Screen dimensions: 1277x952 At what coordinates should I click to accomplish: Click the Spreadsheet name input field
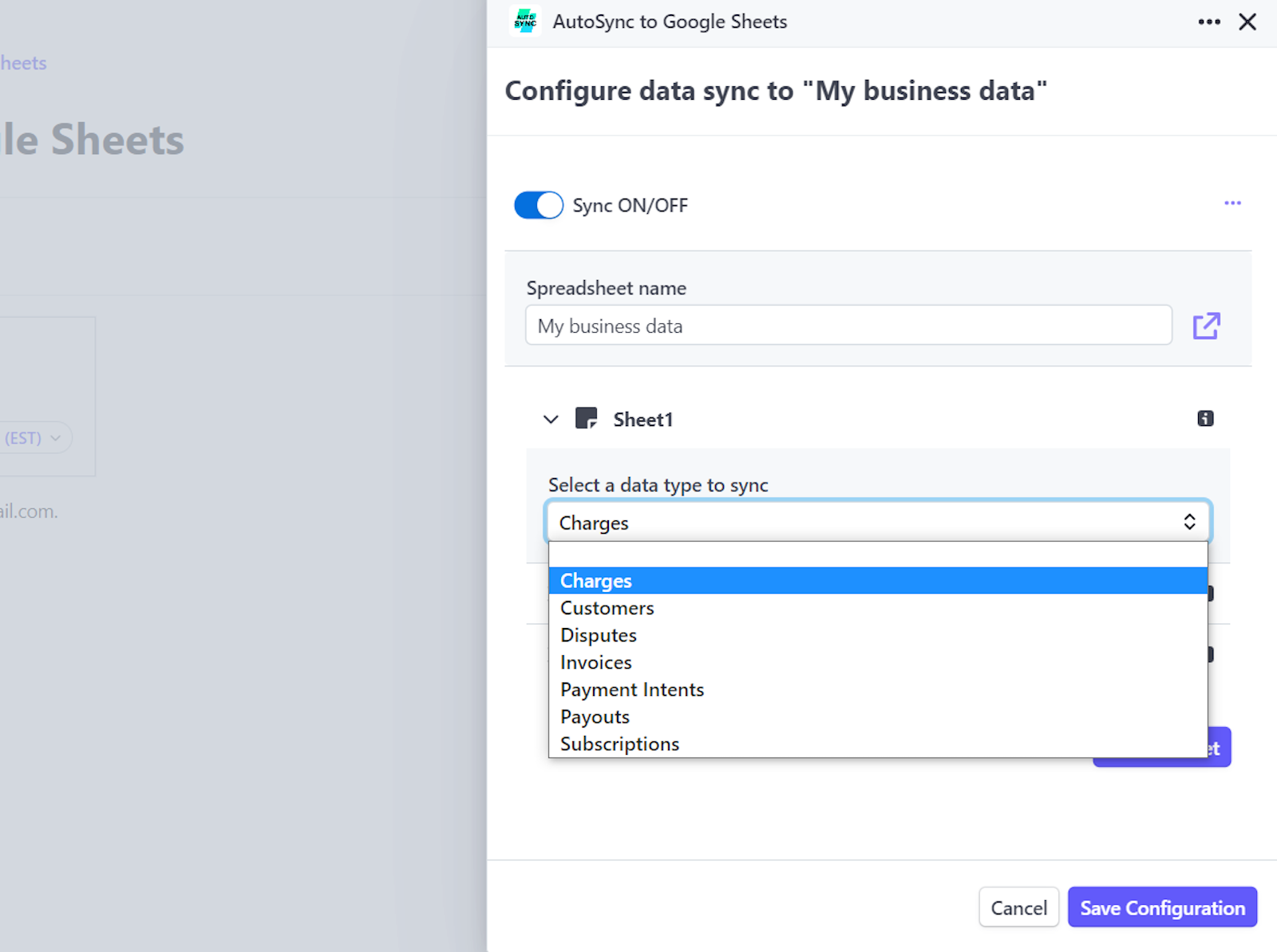point(848,326)
